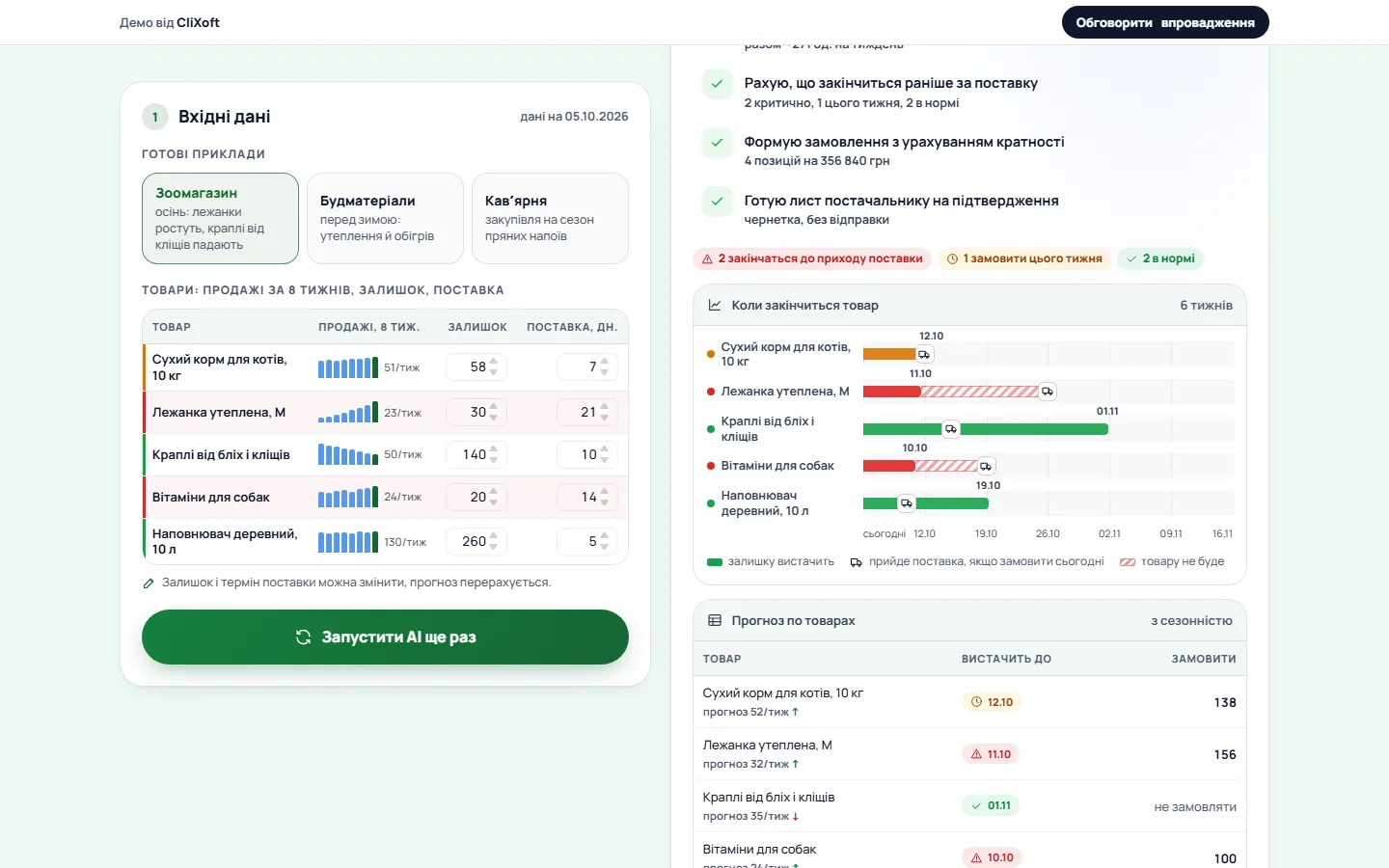Click the truck marker on Вітаміни для собак bar
1389x868 pixels.
pos(986,466)
